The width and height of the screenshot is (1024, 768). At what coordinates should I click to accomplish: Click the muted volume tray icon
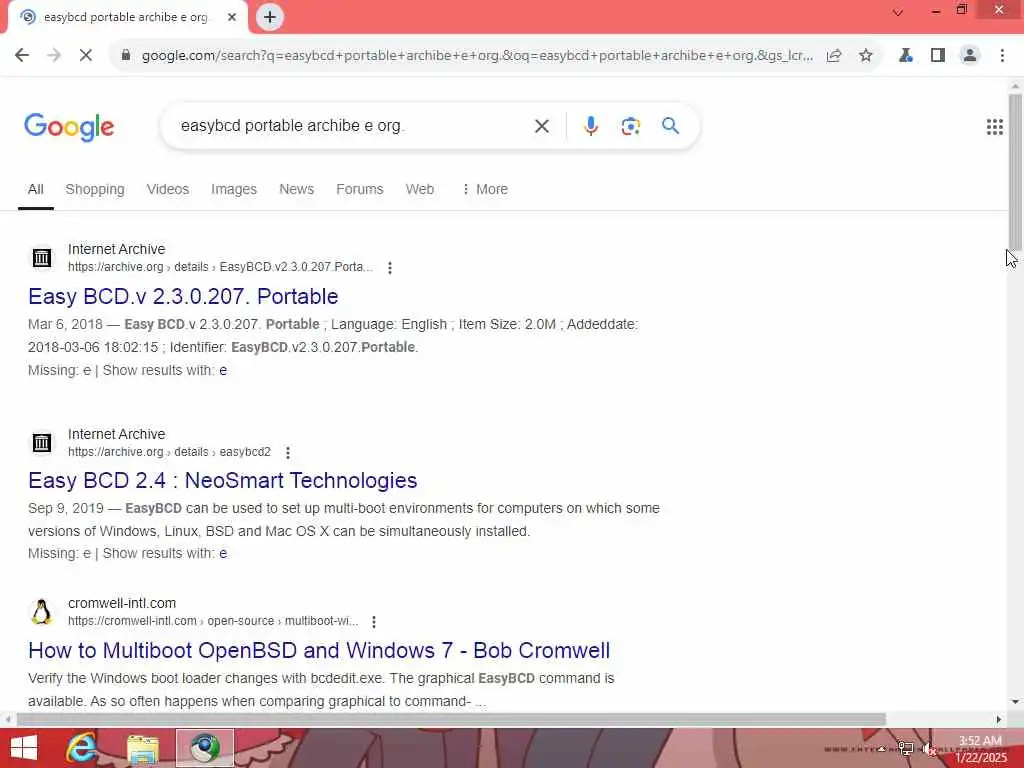pyautogui.click(x=930, y=749)
